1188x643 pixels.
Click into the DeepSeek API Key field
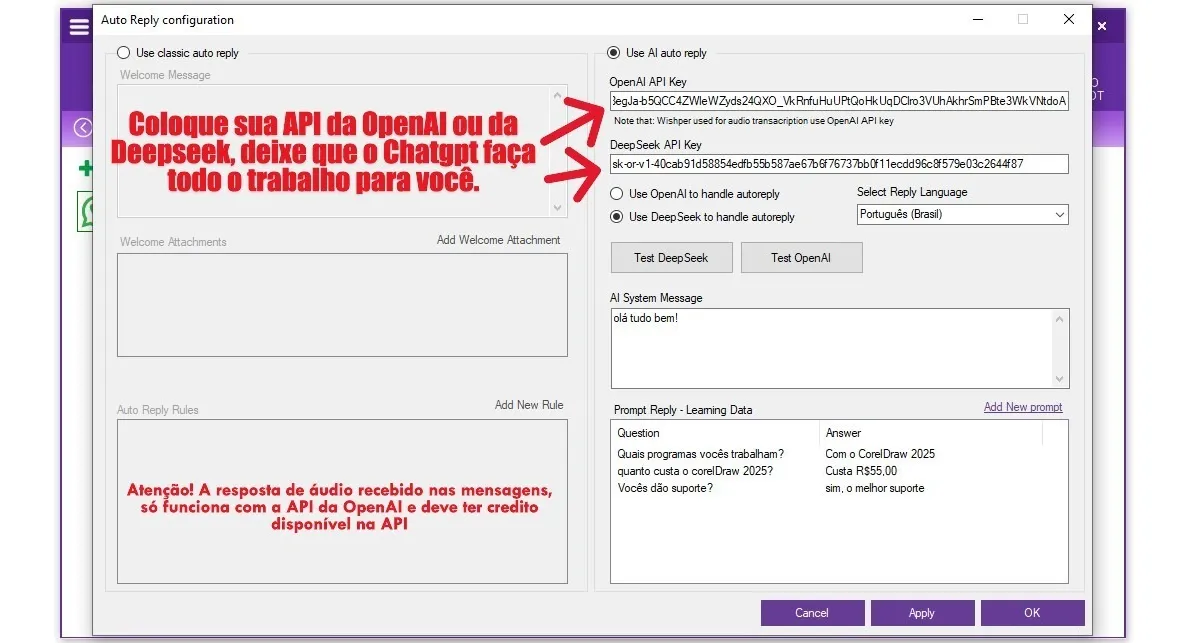838,164
